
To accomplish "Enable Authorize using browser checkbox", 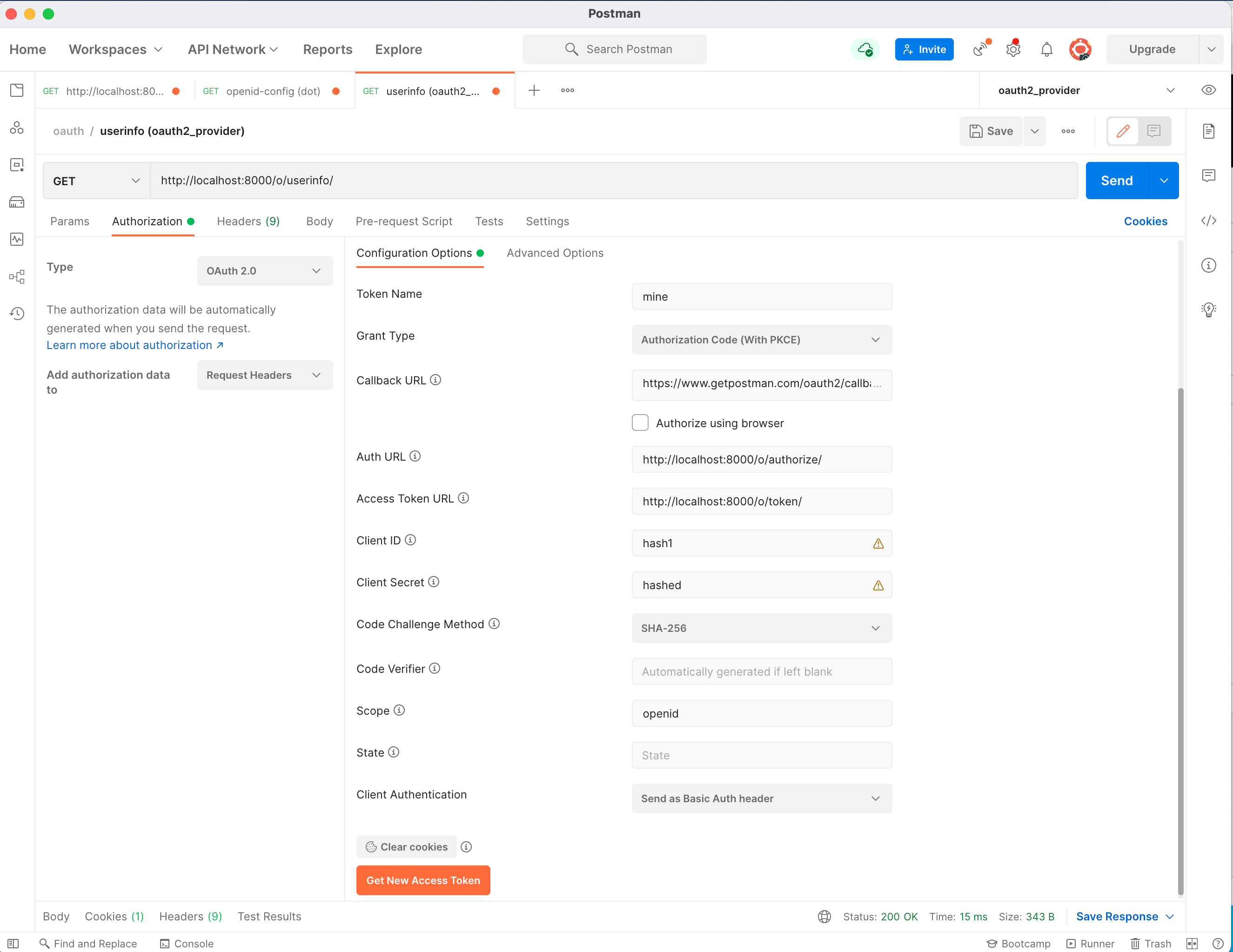I will tap(640, 423).
